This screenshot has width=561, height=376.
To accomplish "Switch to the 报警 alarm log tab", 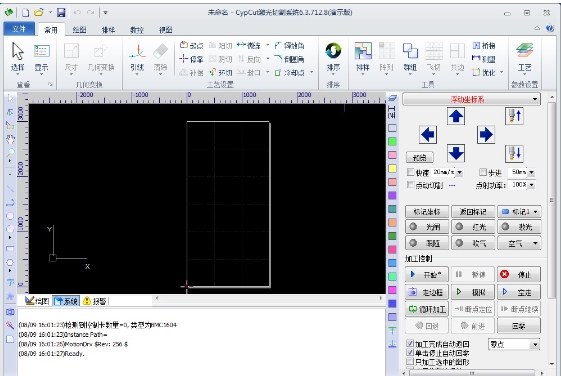I will [95, 301].
